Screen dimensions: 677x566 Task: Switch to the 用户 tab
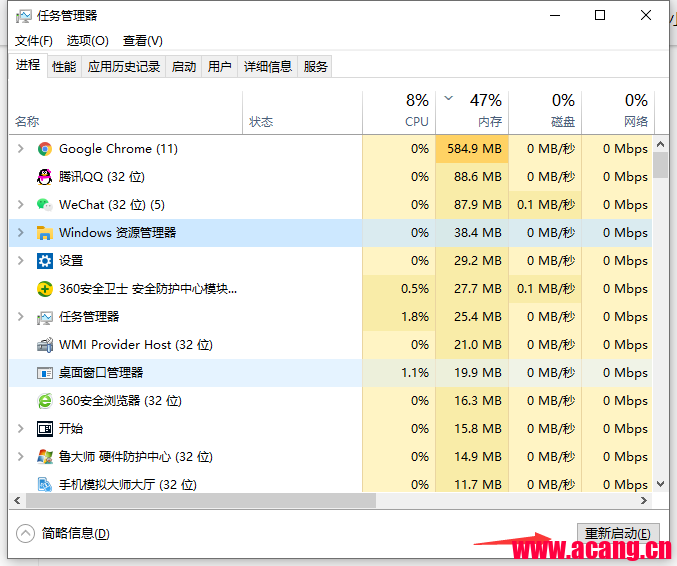(219, 67)
